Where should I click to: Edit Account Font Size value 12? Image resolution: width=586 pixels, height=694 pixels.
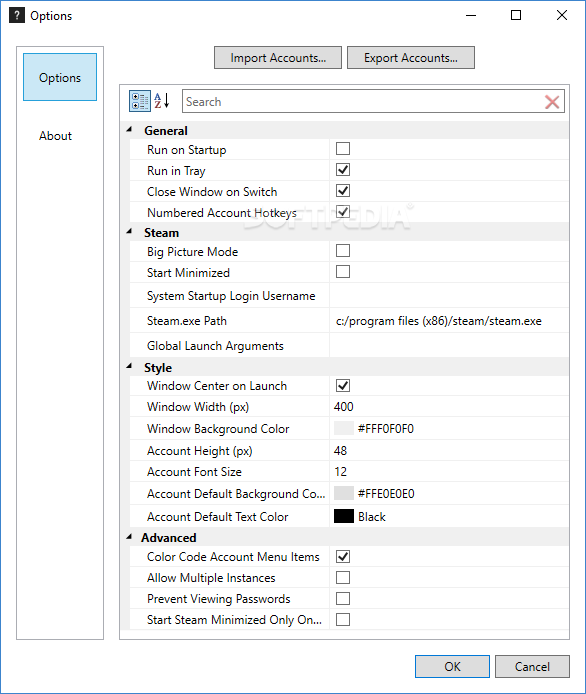click(x=449, y=471)
